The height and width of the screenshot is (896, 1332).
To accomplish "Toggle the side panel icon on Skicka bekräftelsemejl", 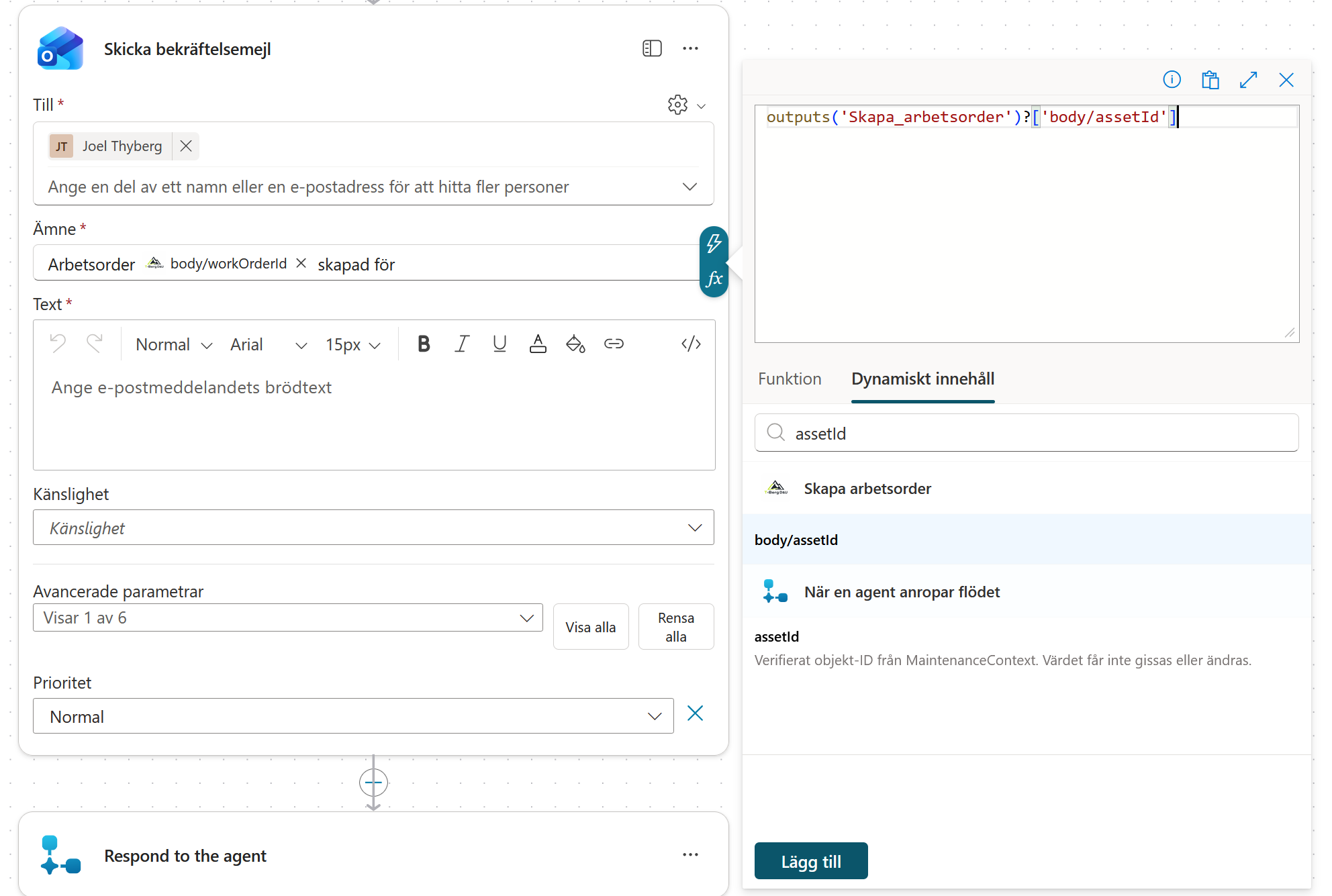I will coord(652,48).
